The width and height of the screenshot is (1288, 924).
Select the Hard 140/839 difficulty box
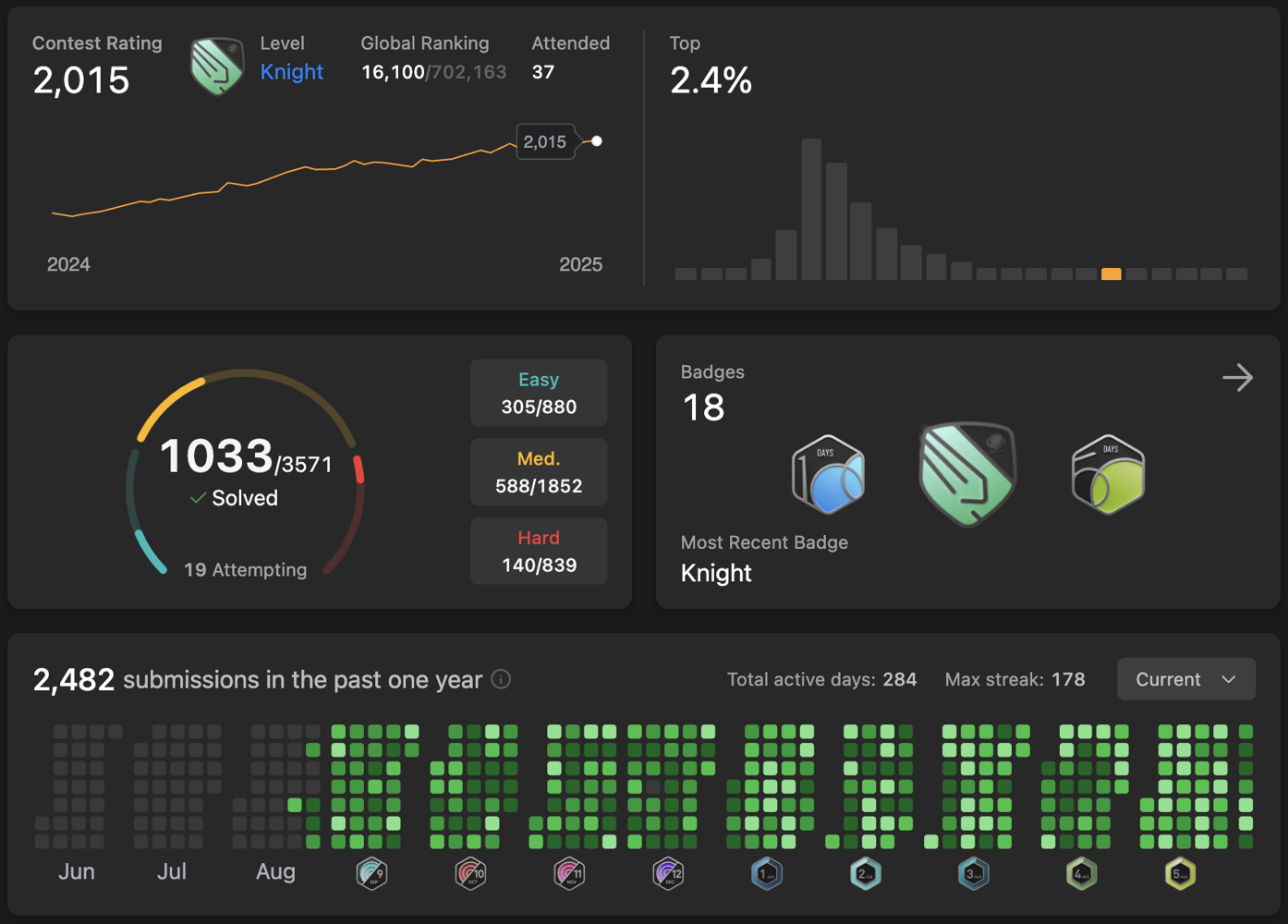[x=539, y=552]
